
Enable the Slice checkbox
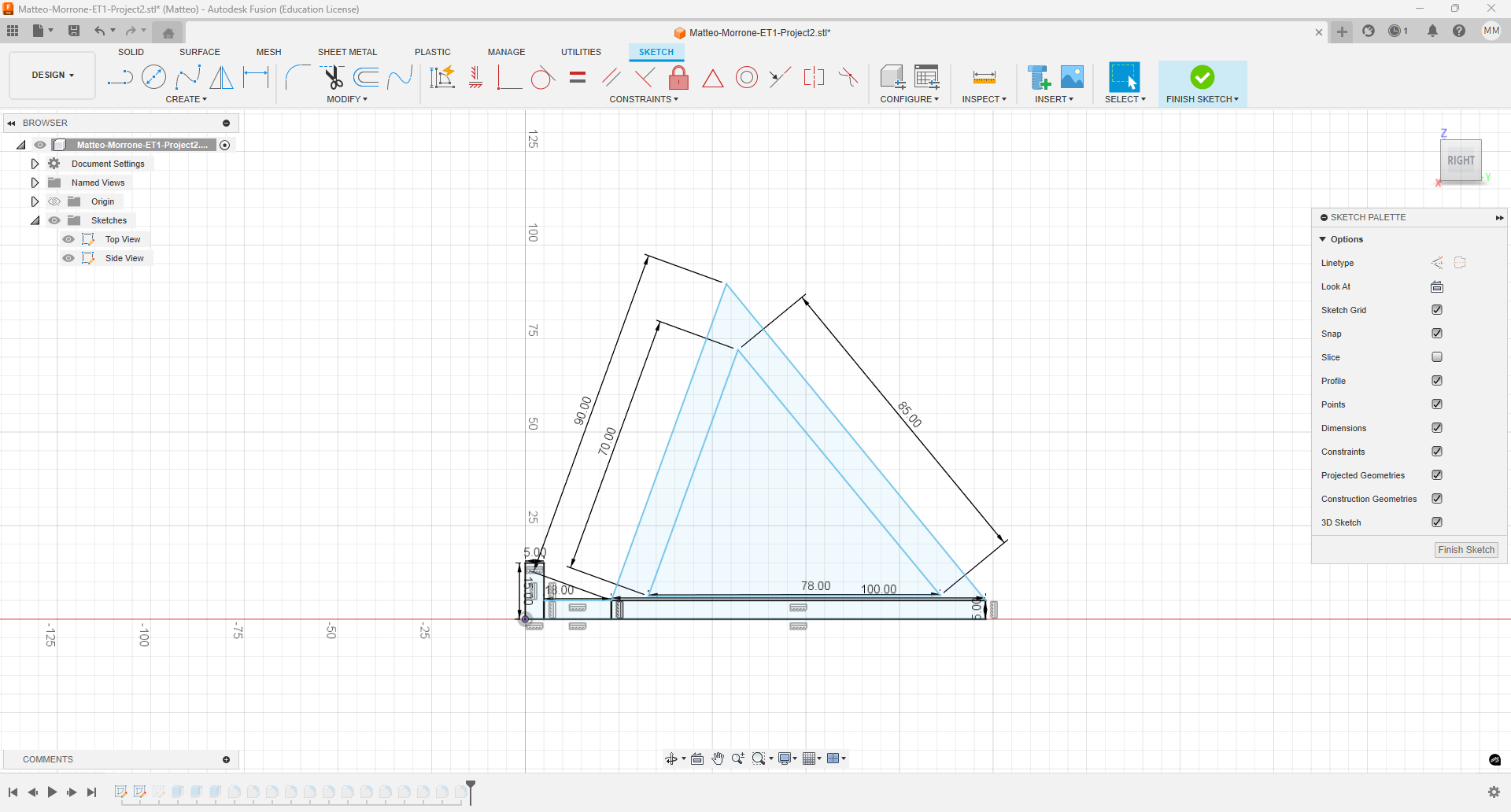coord(1437,357)
